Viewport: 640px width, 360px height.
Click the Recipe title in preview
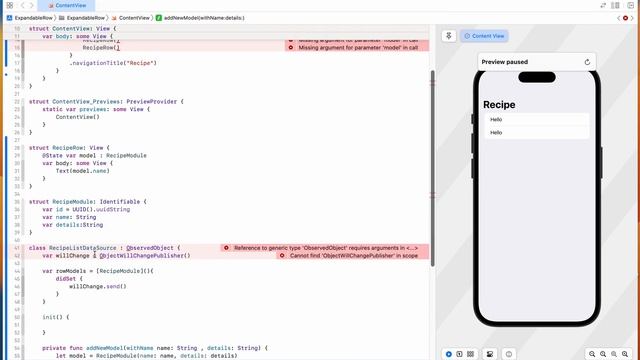(x=499, y=105)
